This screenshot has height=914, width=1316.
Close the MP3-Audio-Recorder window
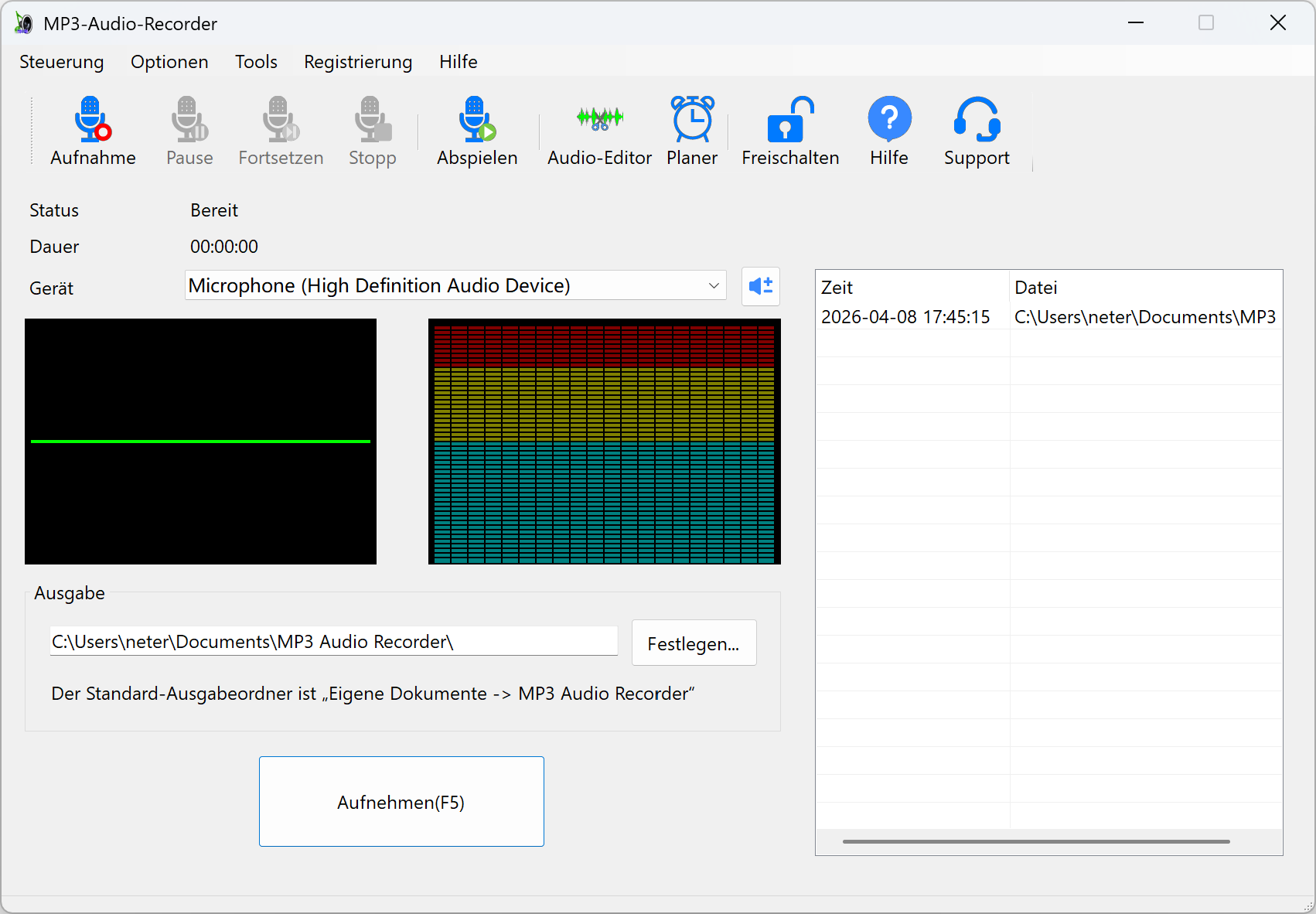pyautogui.click(x=1278, y=23)
